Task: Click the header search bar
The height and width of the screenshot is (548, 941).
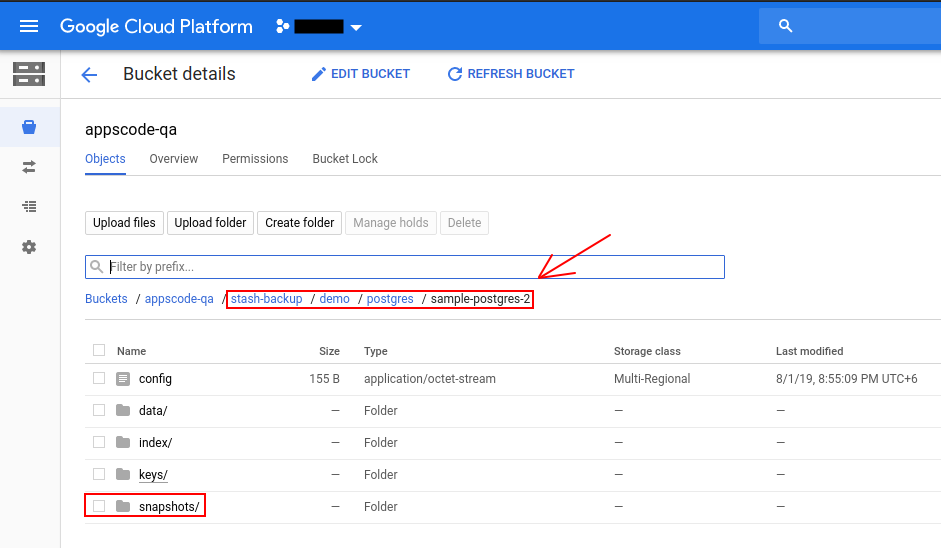Action: 850,26
